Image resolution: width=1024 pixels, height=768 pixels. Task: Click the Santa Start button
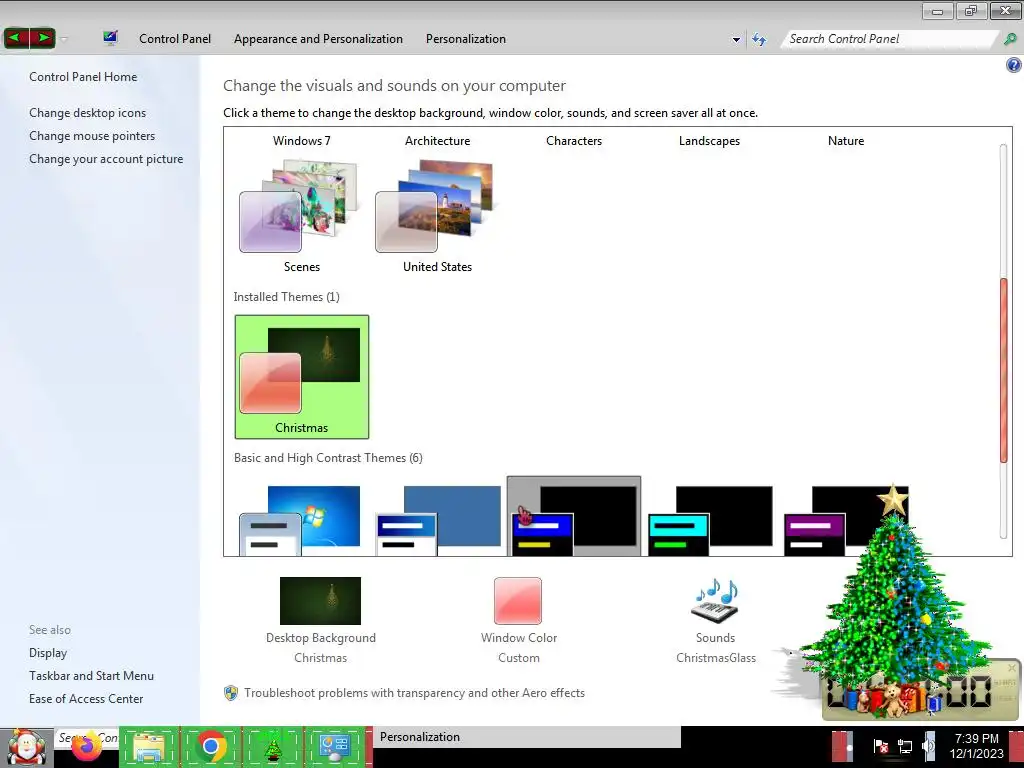point(26,747)
